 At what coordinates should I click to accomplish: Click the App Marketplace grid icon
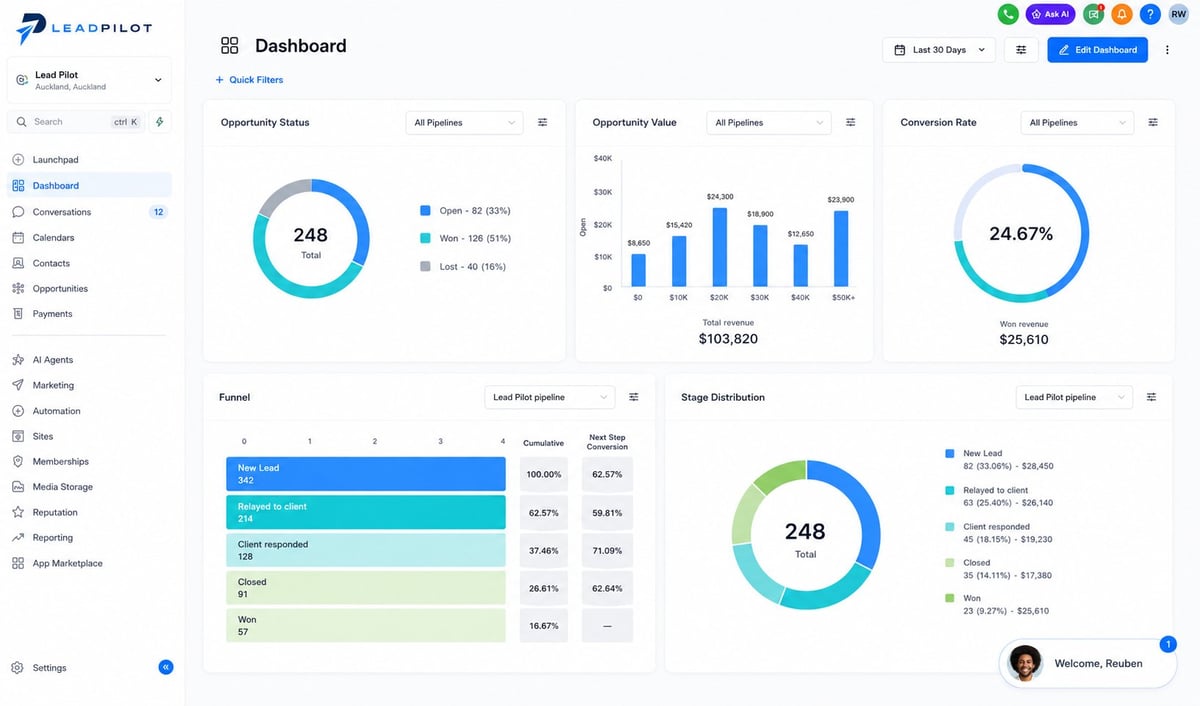[x=18, y=563]
